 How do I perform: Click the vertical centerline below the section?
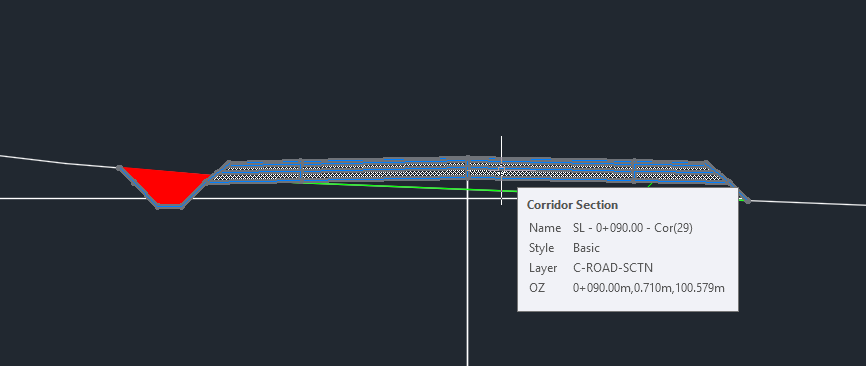pos(468,276)
